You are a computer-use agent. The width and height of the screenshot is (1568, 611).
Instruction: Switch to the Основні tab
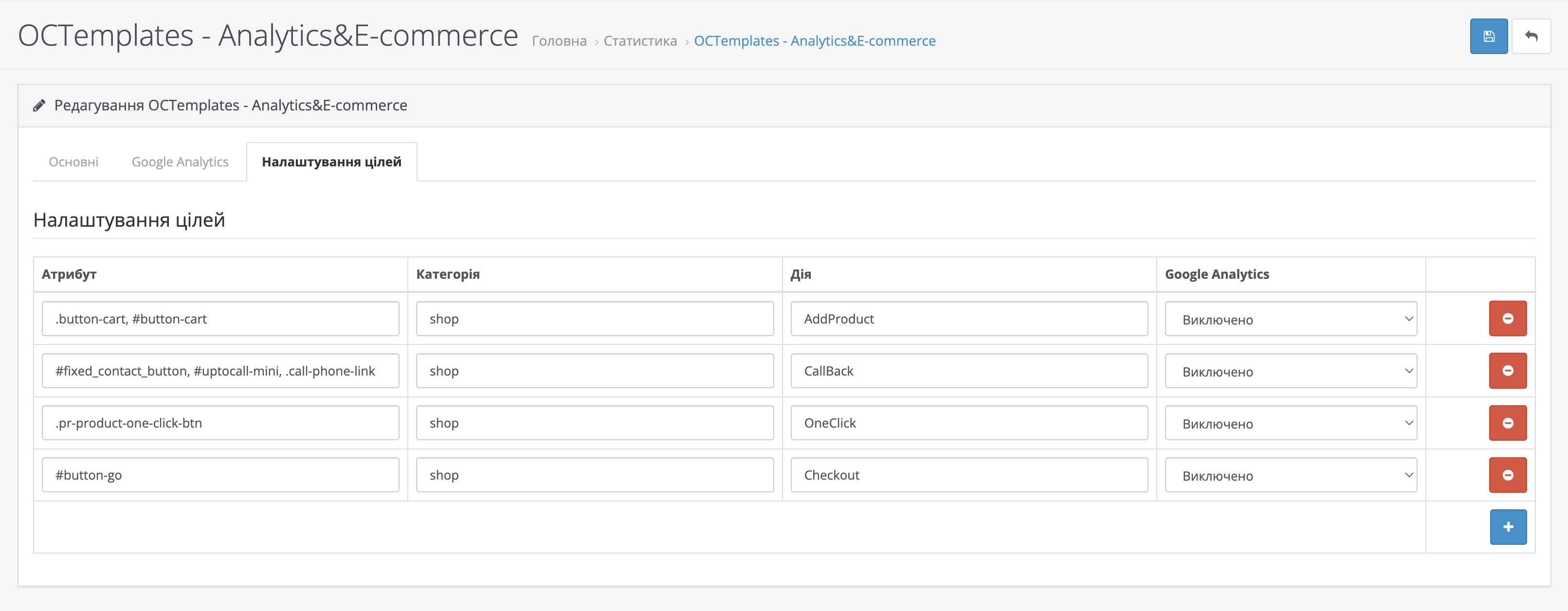[73, 162]
